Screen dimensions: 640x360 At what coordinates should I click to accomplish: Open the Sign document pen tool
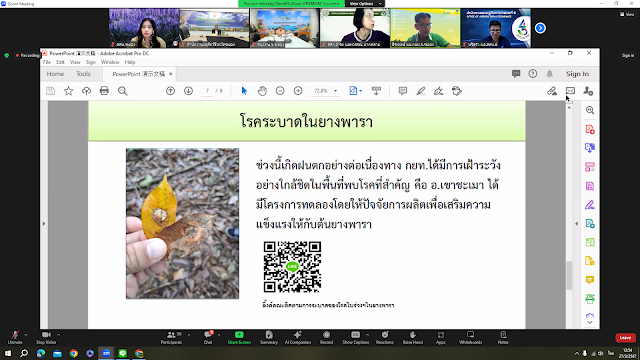coord(439,91)
